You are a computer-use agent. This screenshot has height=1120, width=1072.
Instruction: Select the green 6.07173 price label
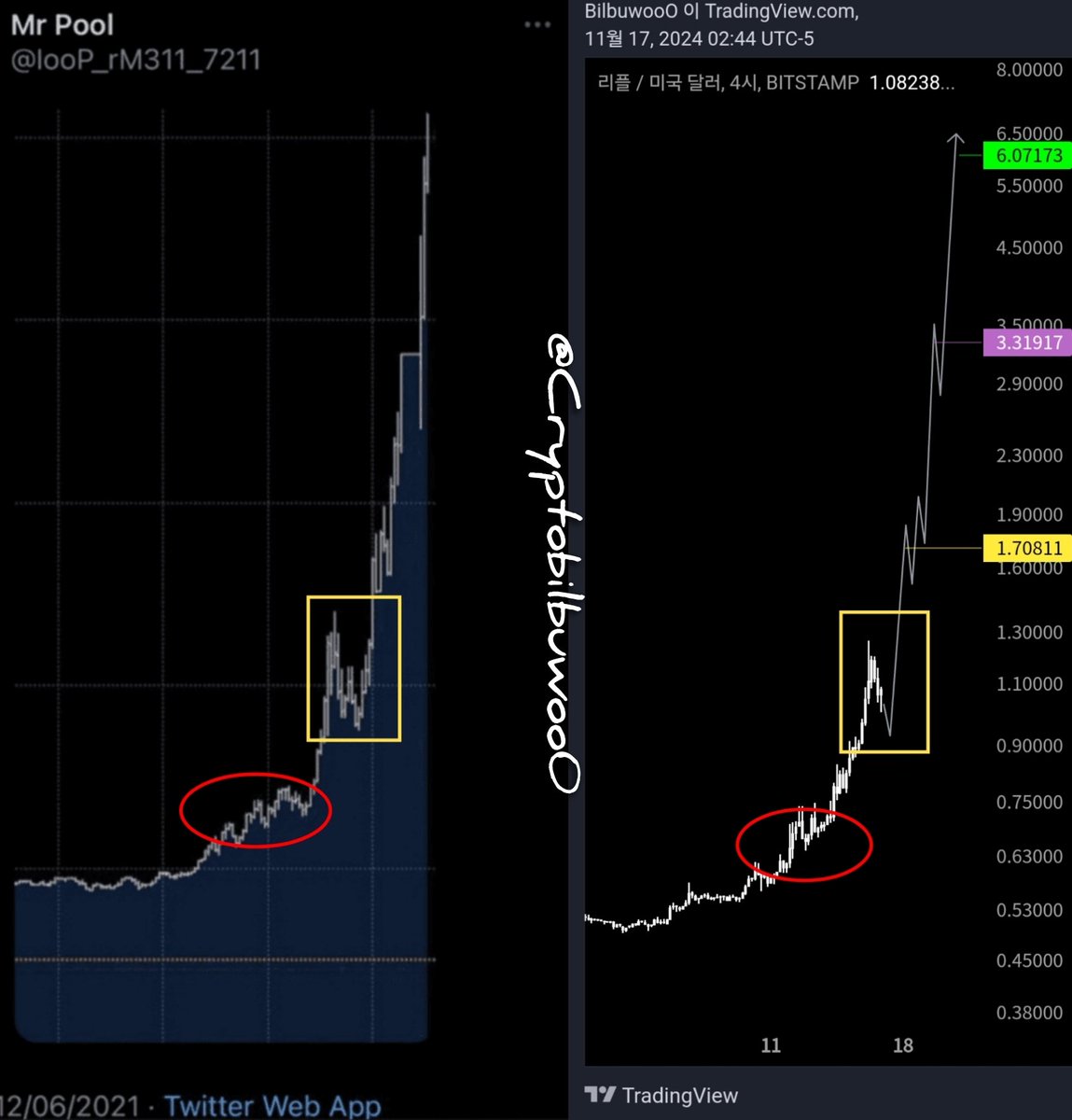tap(1028, 155)
